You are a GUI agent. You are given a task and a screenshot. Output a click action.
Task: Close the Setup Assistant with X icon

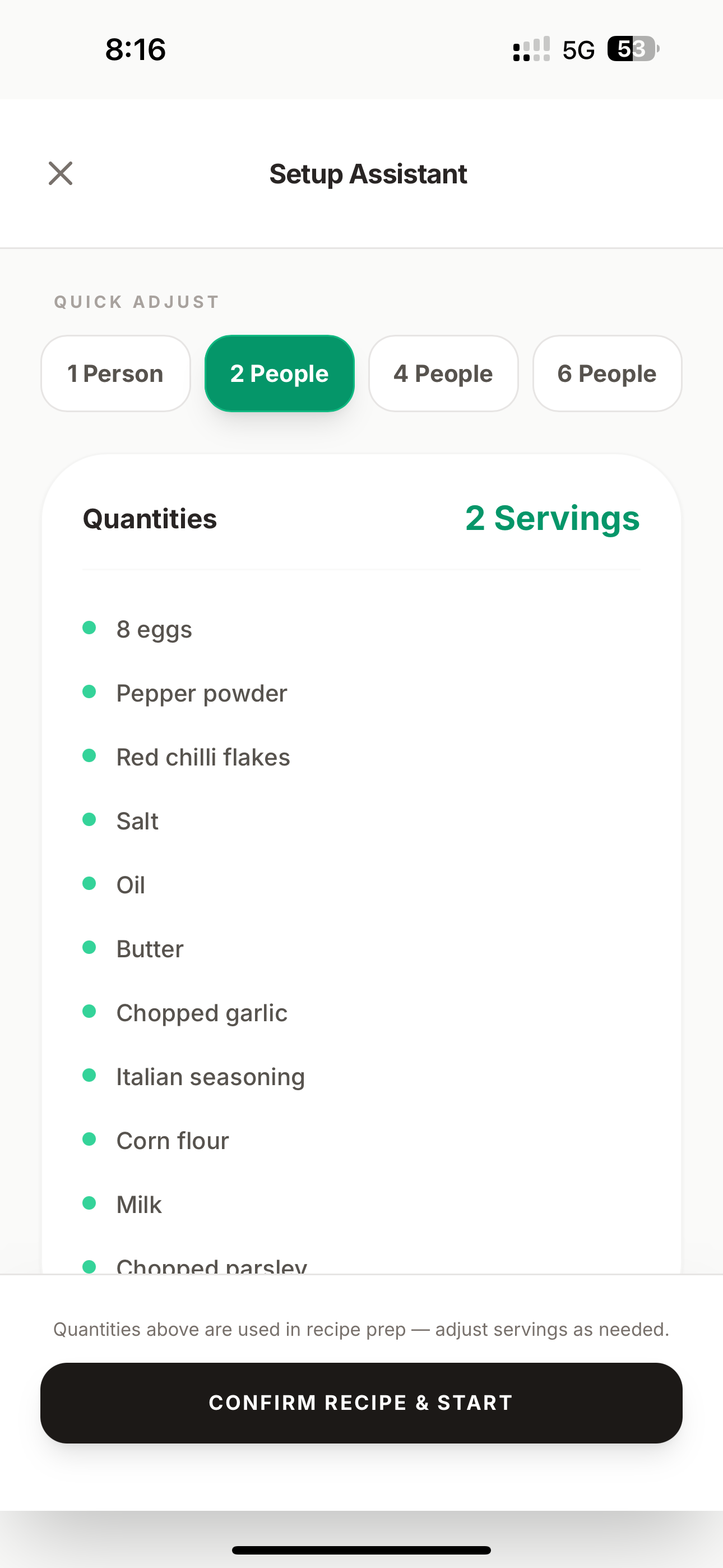click(x=61, y=173)
